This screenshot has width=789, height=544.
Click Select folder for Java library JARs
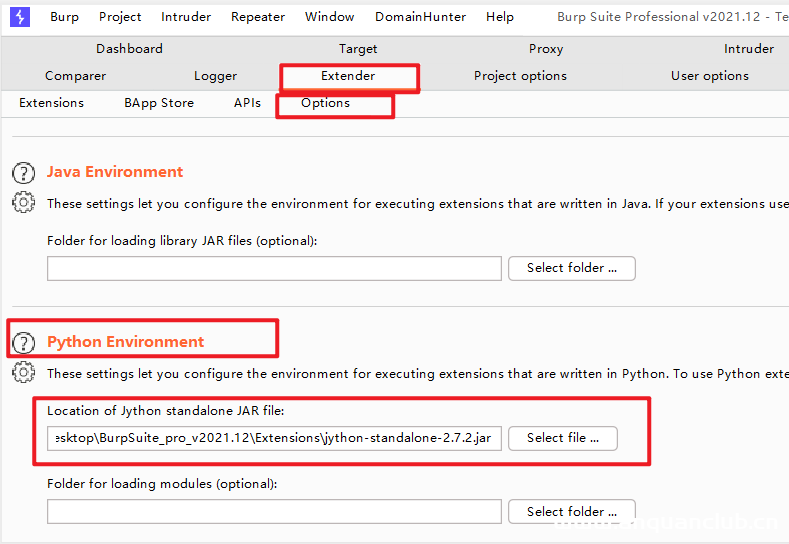(x=572, y=268)
